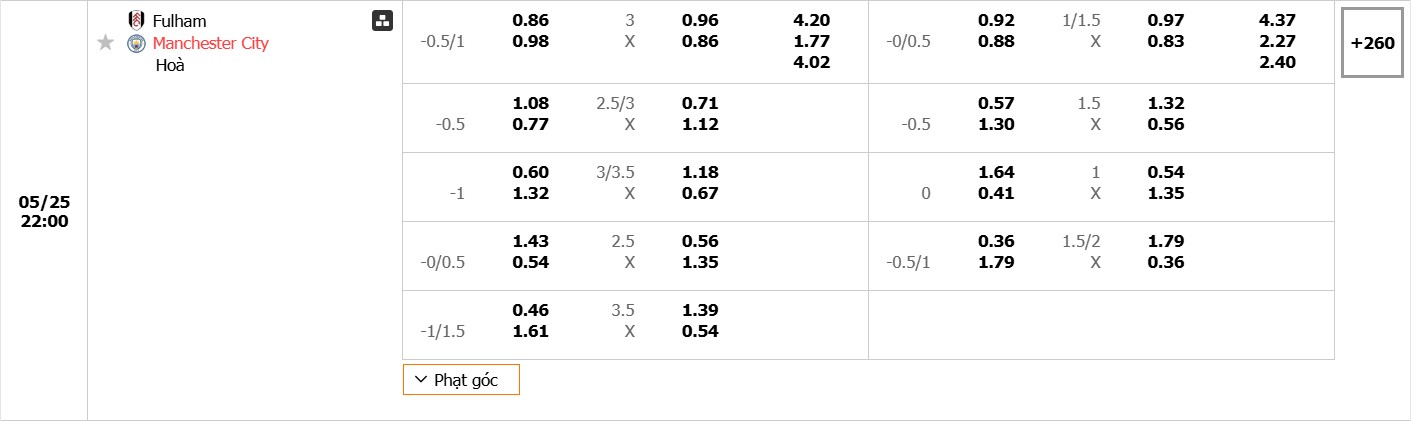
Task: Click the 05/25 22:00 match time cell
Action: pos(44,211)
